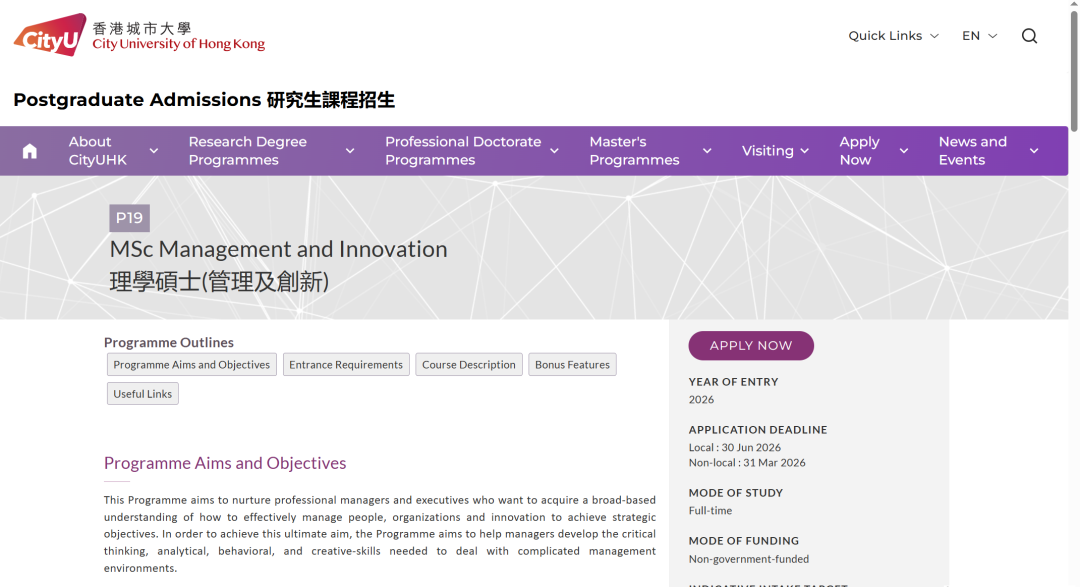Open the EN language dropdown
Viewport: 1080px width, 587px height.
979,35
